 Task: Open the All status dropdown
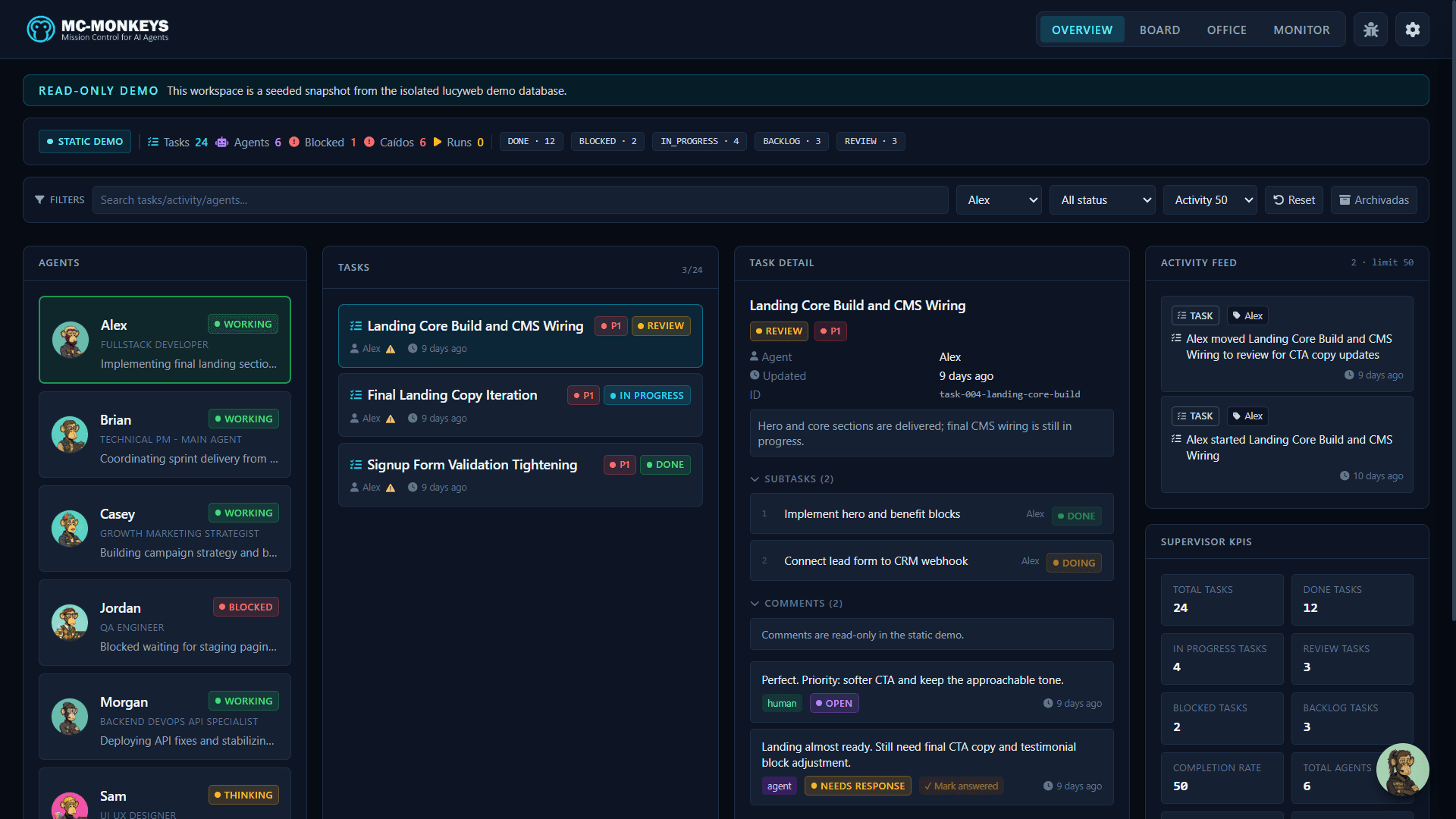[1102, 200]
